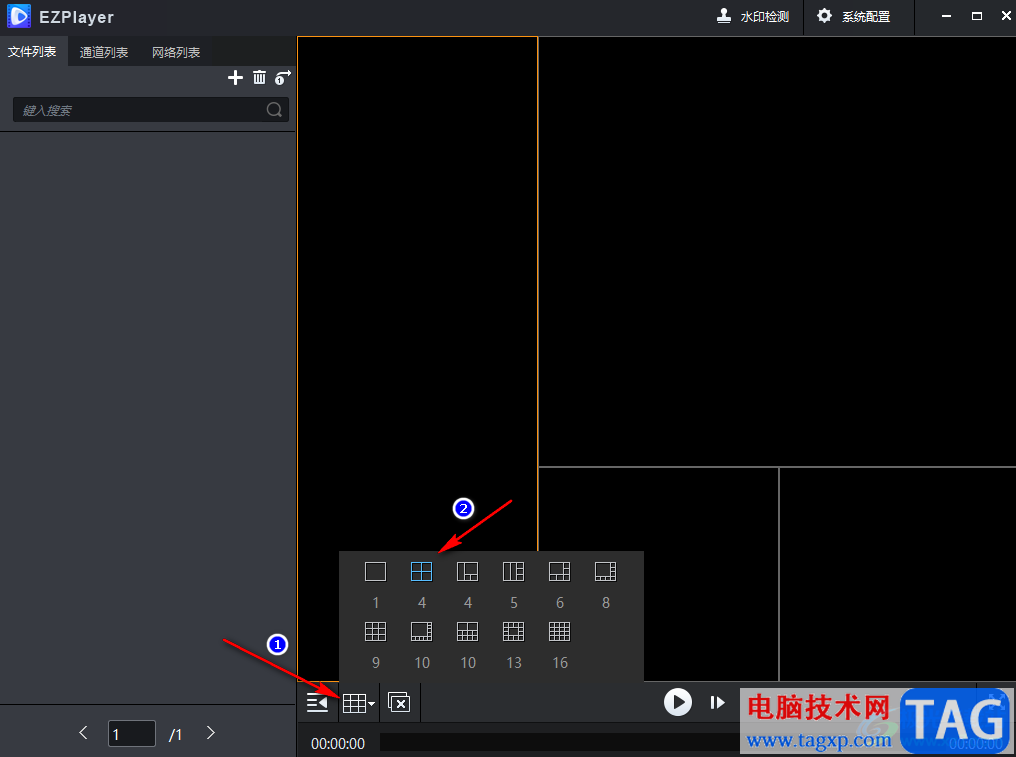This screenshot has height=757, width=1016.
Task: Click the close all windows icon
Action: click(x=399, y=703)
